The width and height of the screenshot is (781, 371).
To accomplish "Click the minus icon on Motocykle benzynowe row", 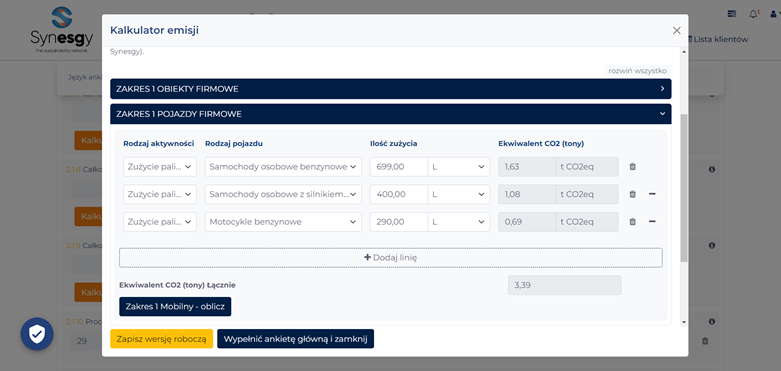I will coord(652,222).
